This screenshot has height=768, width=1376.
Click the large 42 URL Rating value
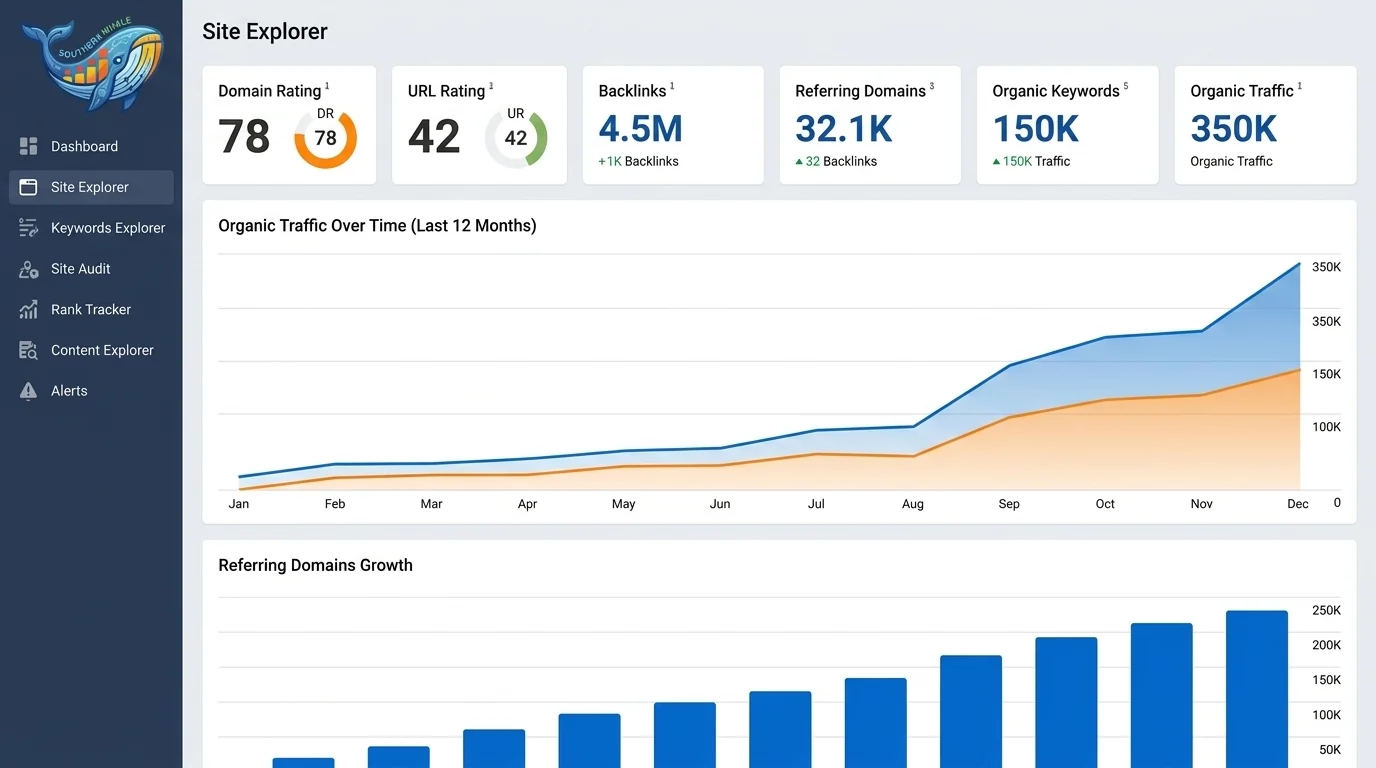point(434,137)
